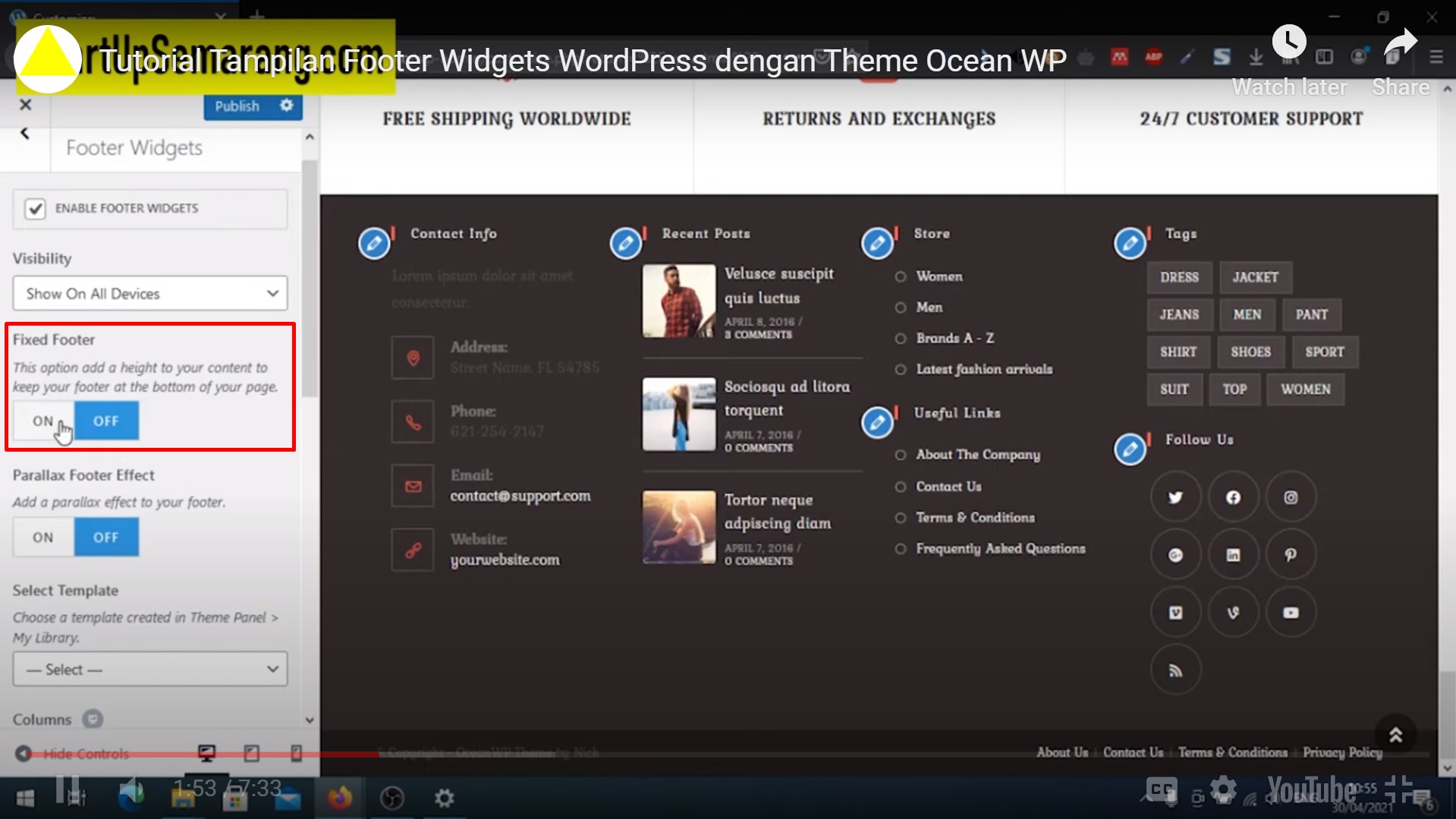Viewport: 1456px width, 819px height.
Task: Open About The Company link
Action: tap(978, 455)
